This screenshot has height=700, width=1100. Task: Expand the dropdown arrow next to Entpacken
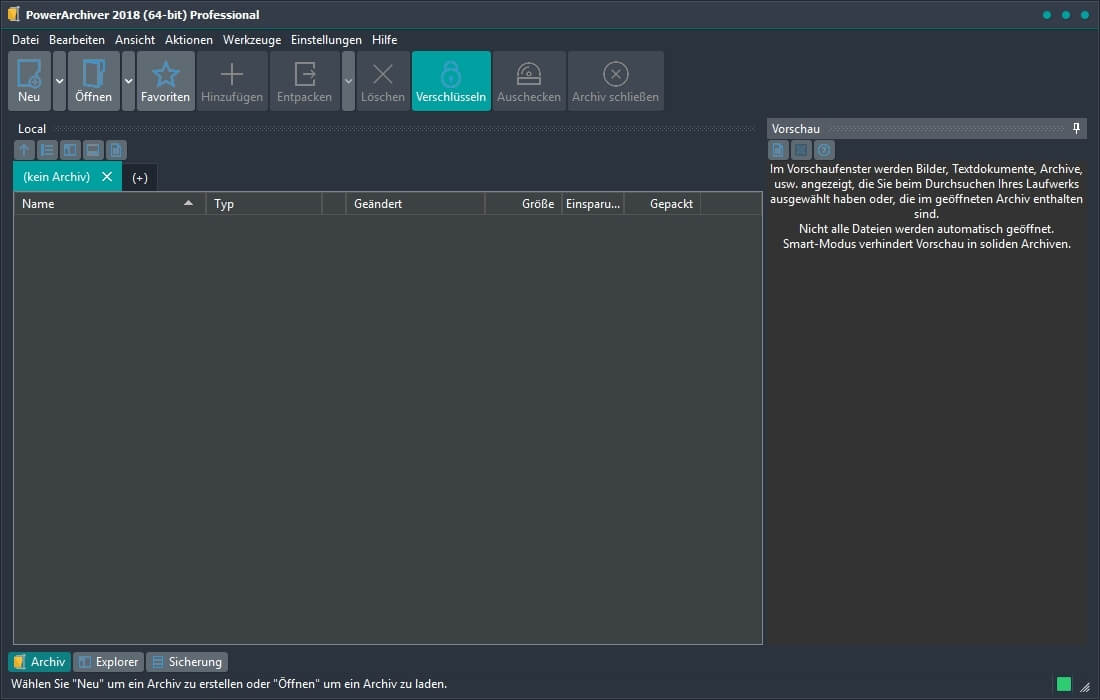[x=348, y=81]
